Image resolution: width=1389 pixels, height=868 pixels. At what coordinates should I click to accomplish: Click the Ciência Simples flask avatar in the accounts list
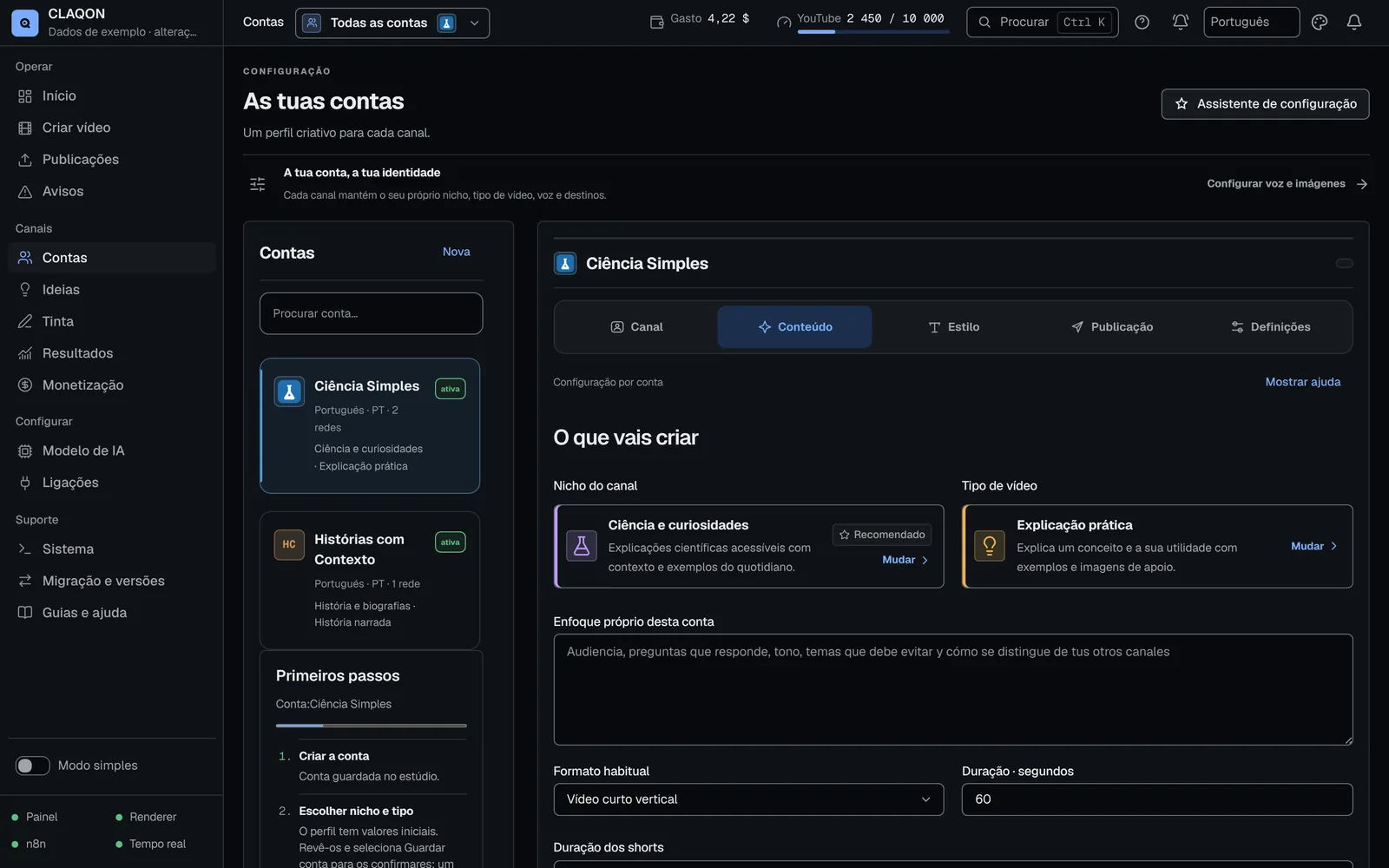click(289, 391)
